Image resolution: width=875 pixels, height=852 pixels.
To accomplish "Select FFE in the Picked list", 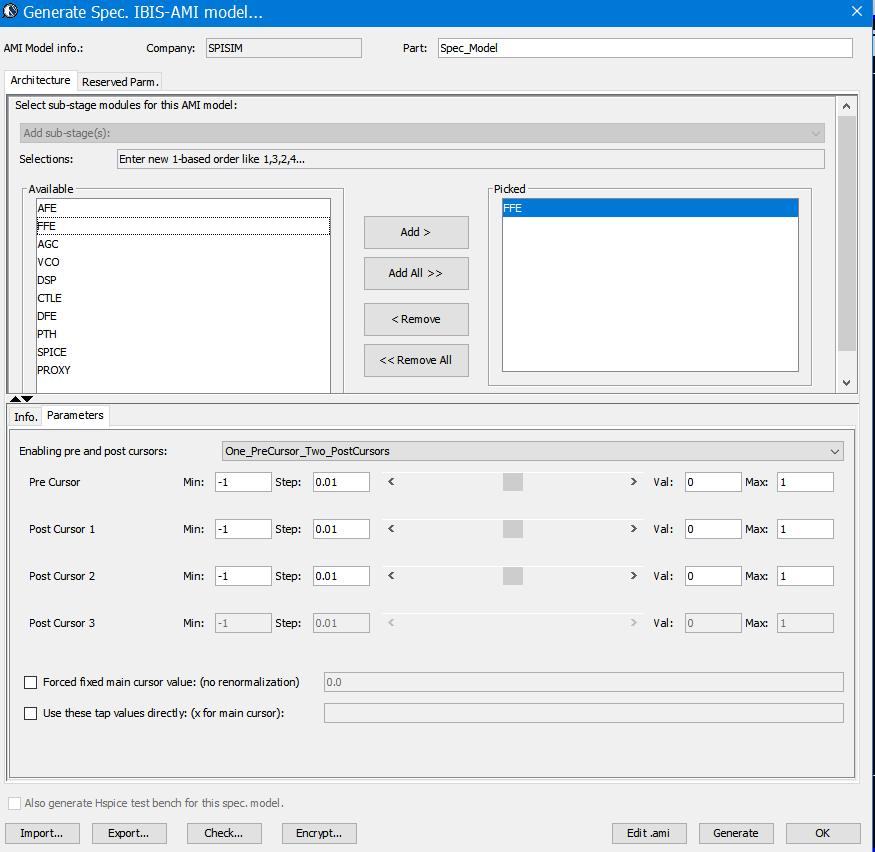I will pyautogui.click(x=649, y=208).
